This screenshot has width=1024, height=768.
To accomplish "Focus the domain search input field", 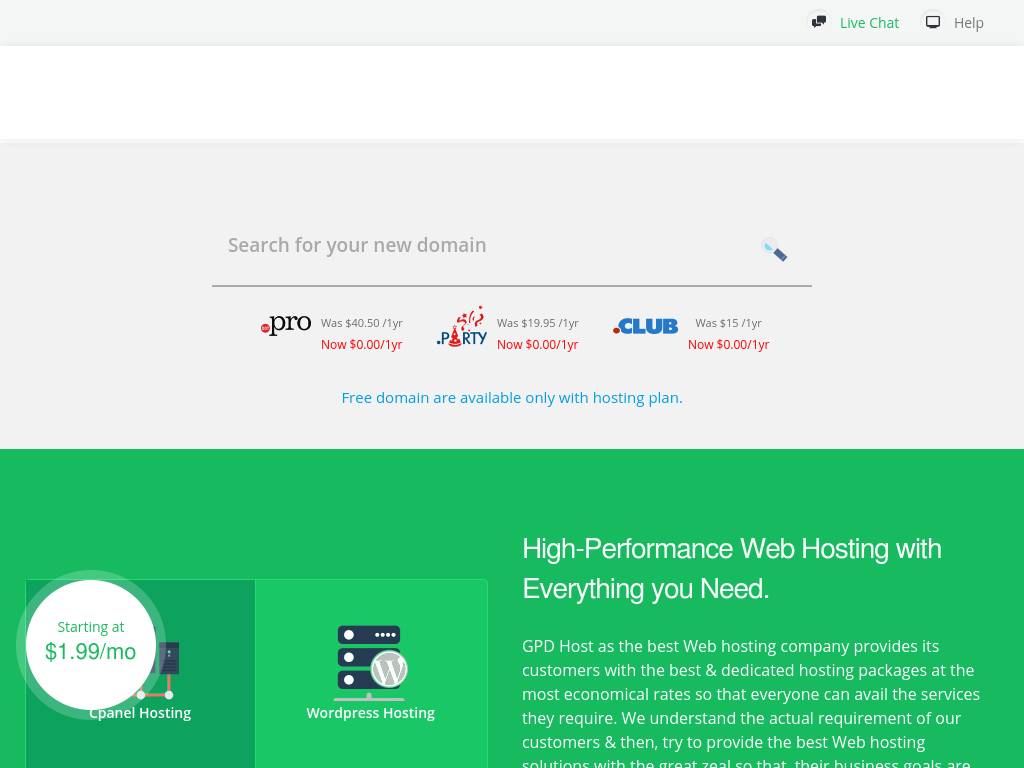I will [480, 246].
